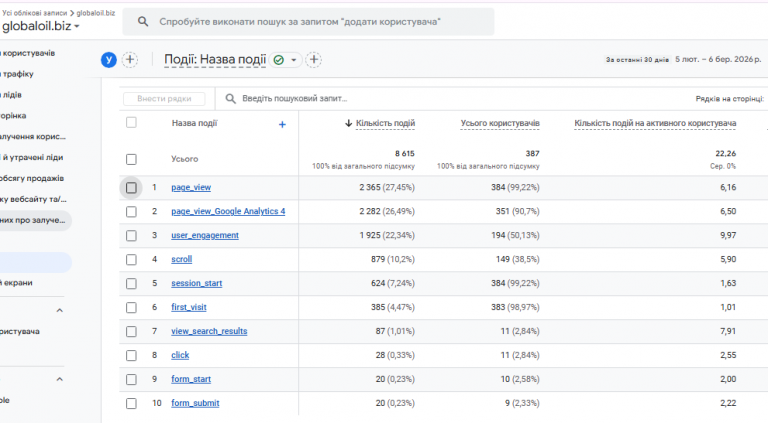Image resolution: width=768 pixels, height=423 pixels.
Task: Open the form_submit event link
Action: 195,403
